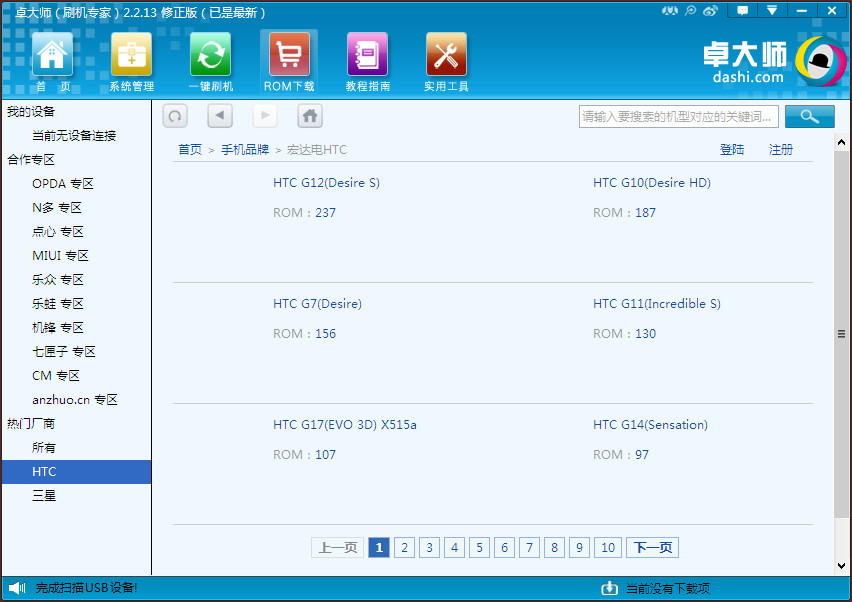
Task: Focus the model keyword search field
Action: pyautogui.click(x=679, y=116)
